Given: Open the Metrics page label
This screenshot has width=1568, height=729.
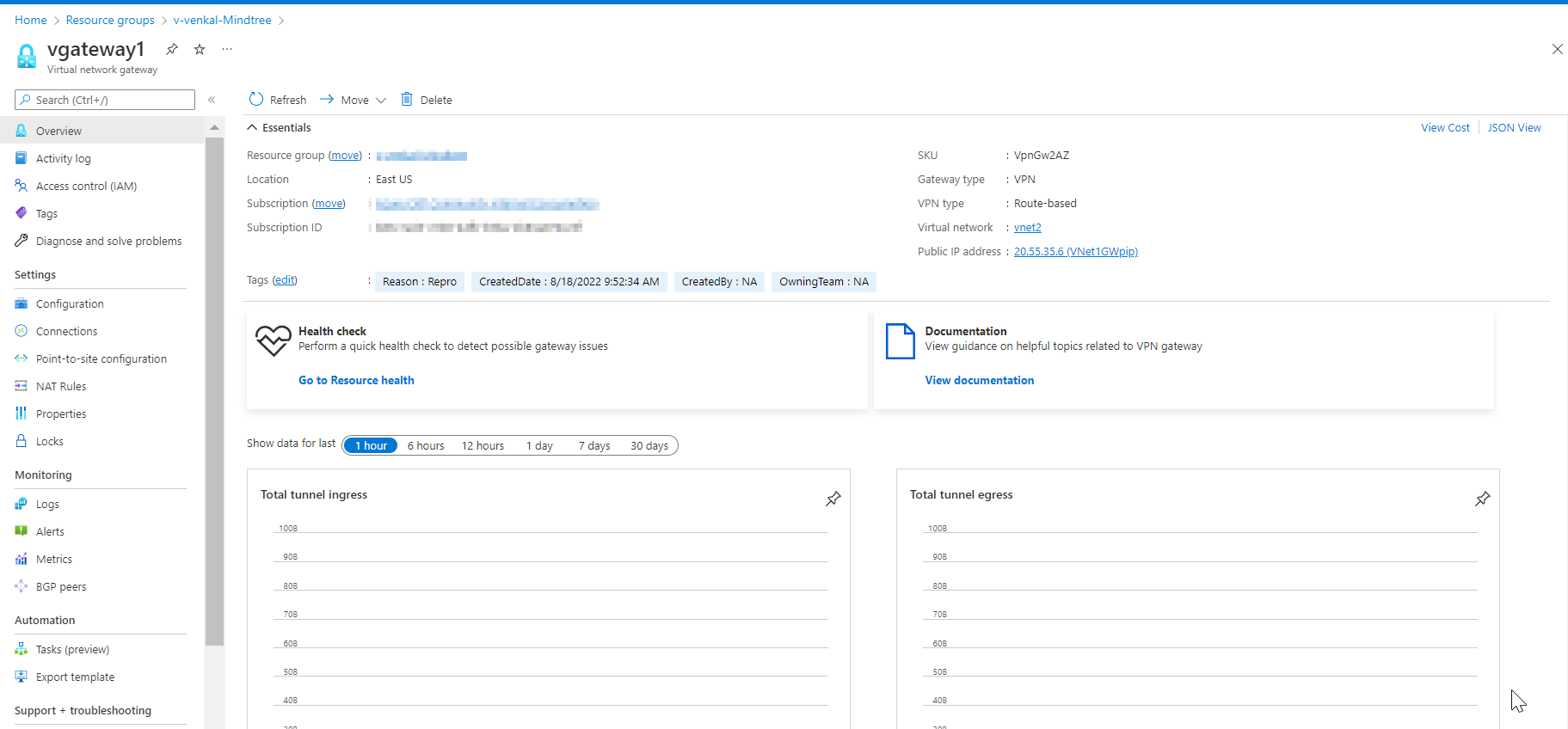Looking at the screenshot, I should 54,559.
